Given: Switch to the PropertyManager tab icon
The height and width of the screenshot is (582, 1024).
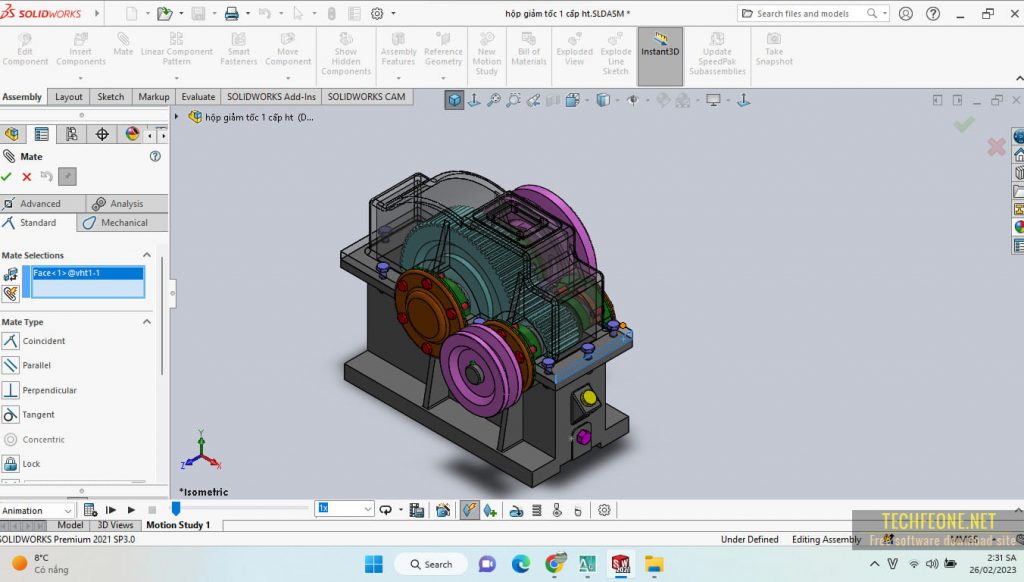Looking at the screenshot, I should tap(42, 135).
